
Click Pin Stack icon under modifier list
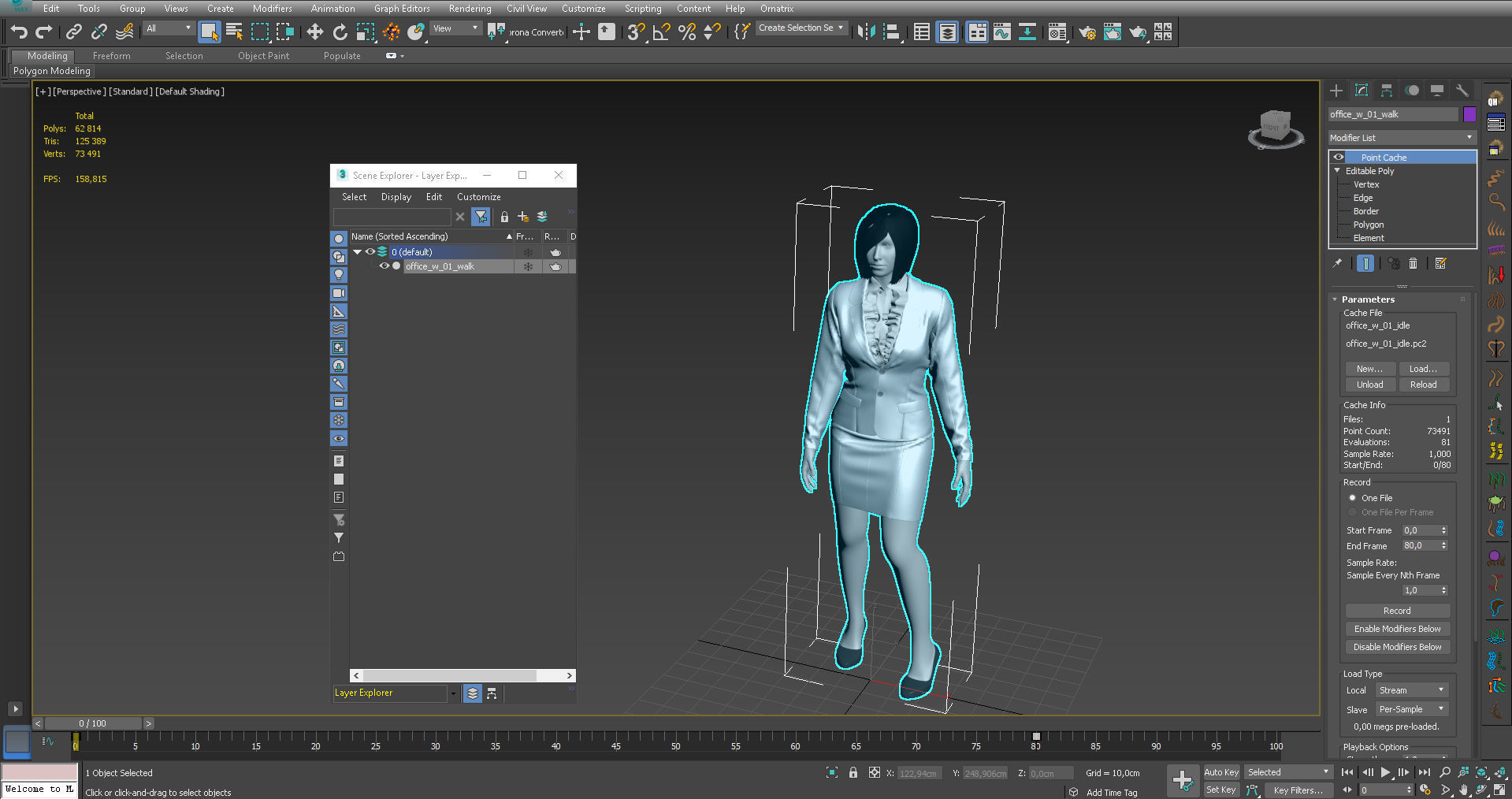pos(1337,263)
